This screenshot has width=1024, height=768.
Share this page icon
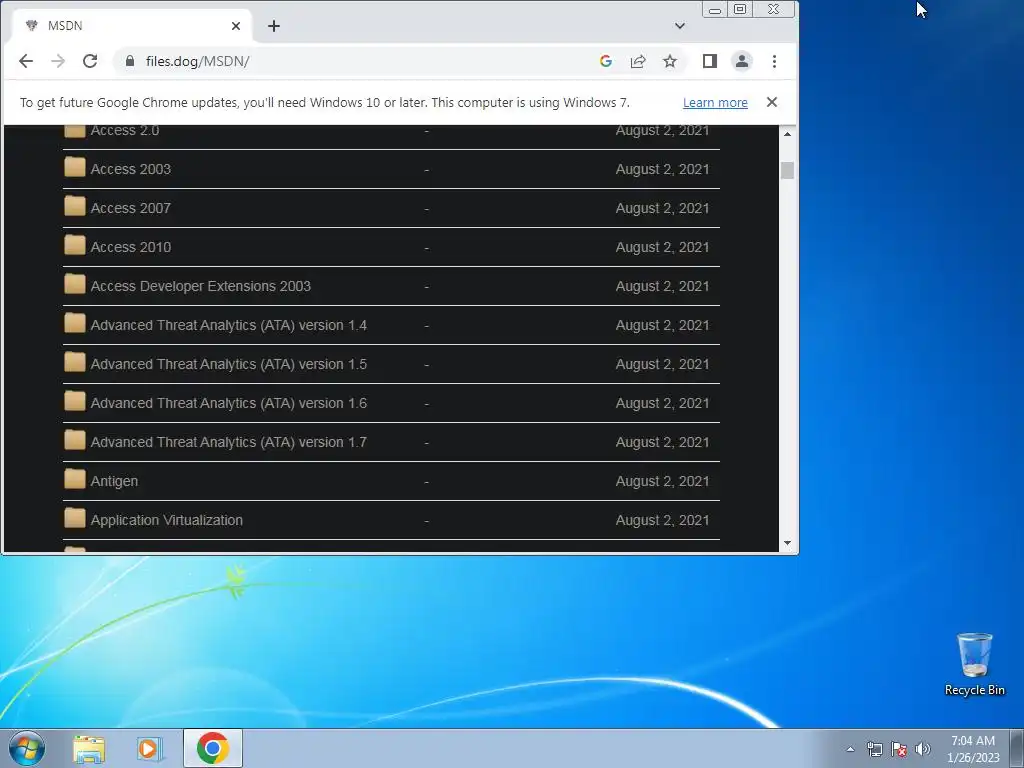(x=637, y=61)
